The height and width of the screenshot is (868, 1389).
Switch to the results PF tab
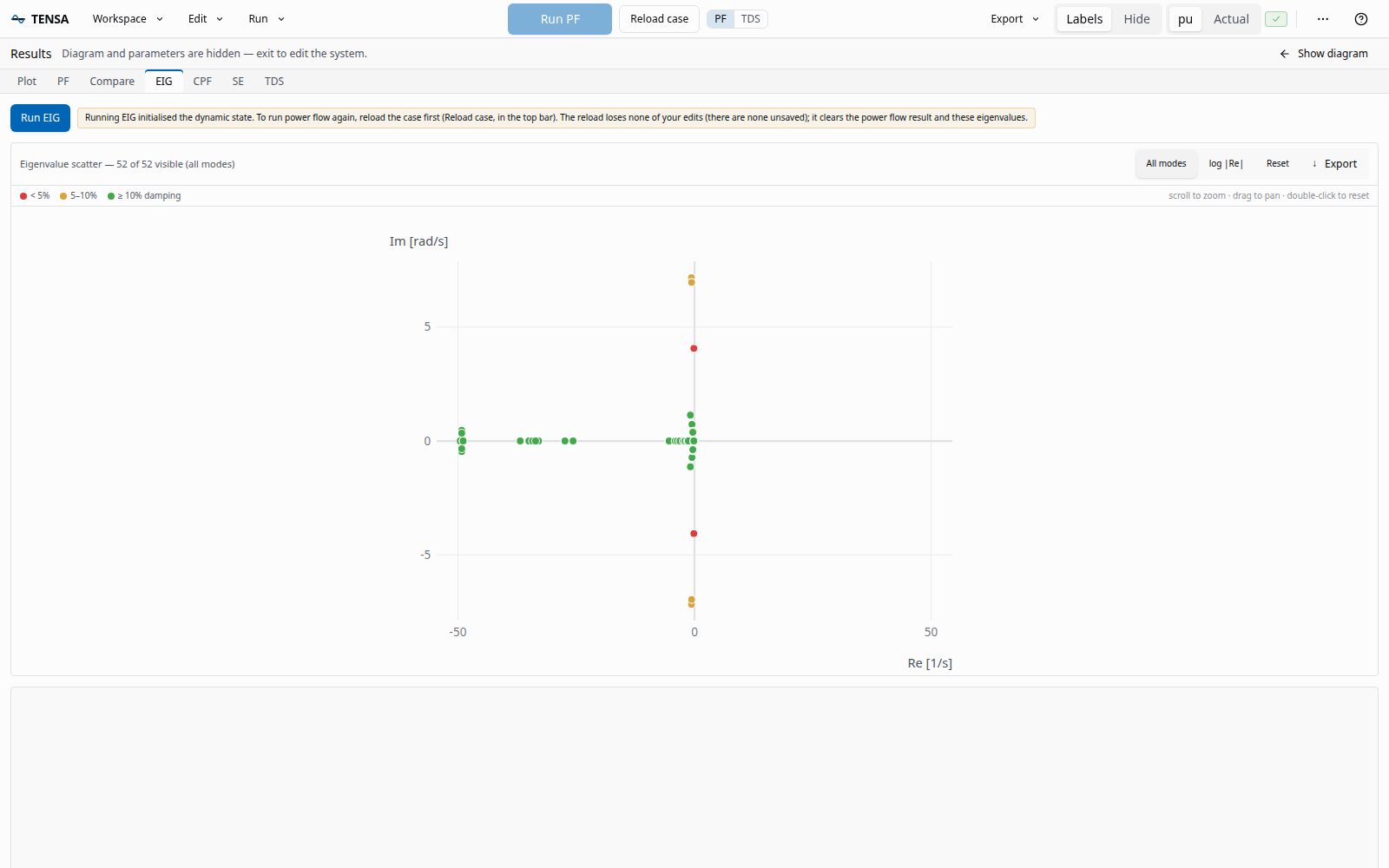click(63, 82)
